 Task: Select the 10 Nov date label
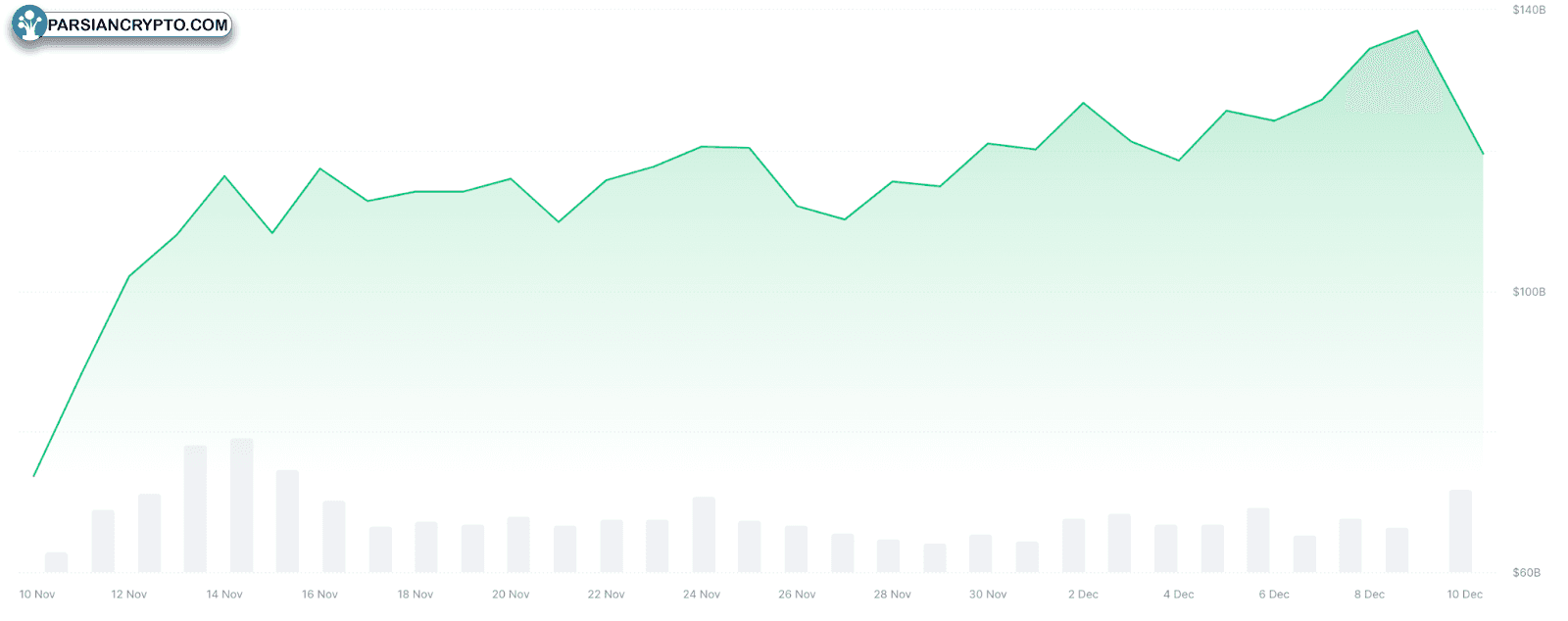(37, 595)
